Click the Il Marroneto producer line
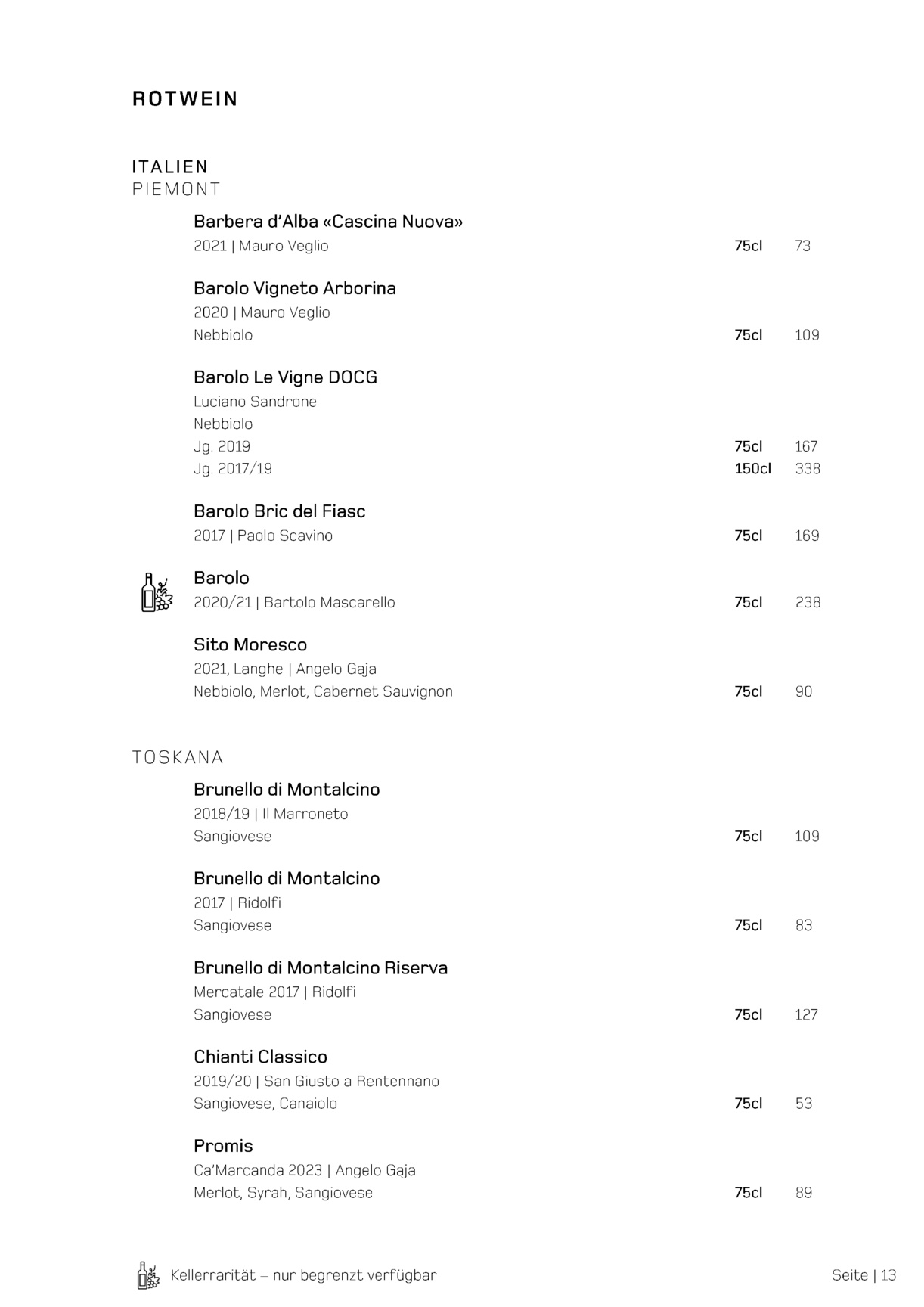924x1307 pixels. coord(271,815)
